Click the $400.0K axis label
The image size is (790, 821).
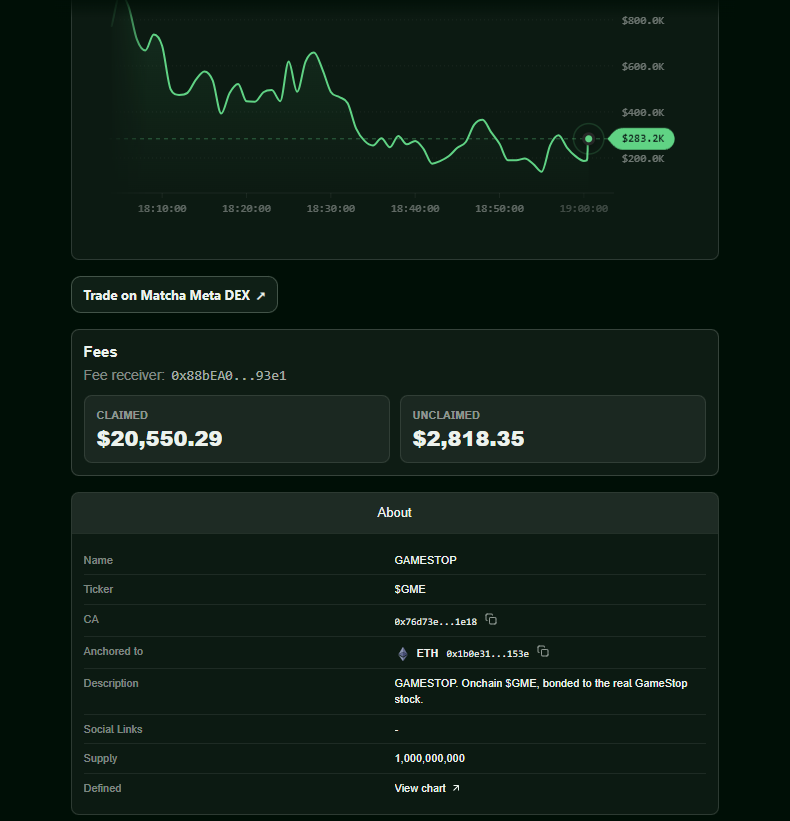643,113
